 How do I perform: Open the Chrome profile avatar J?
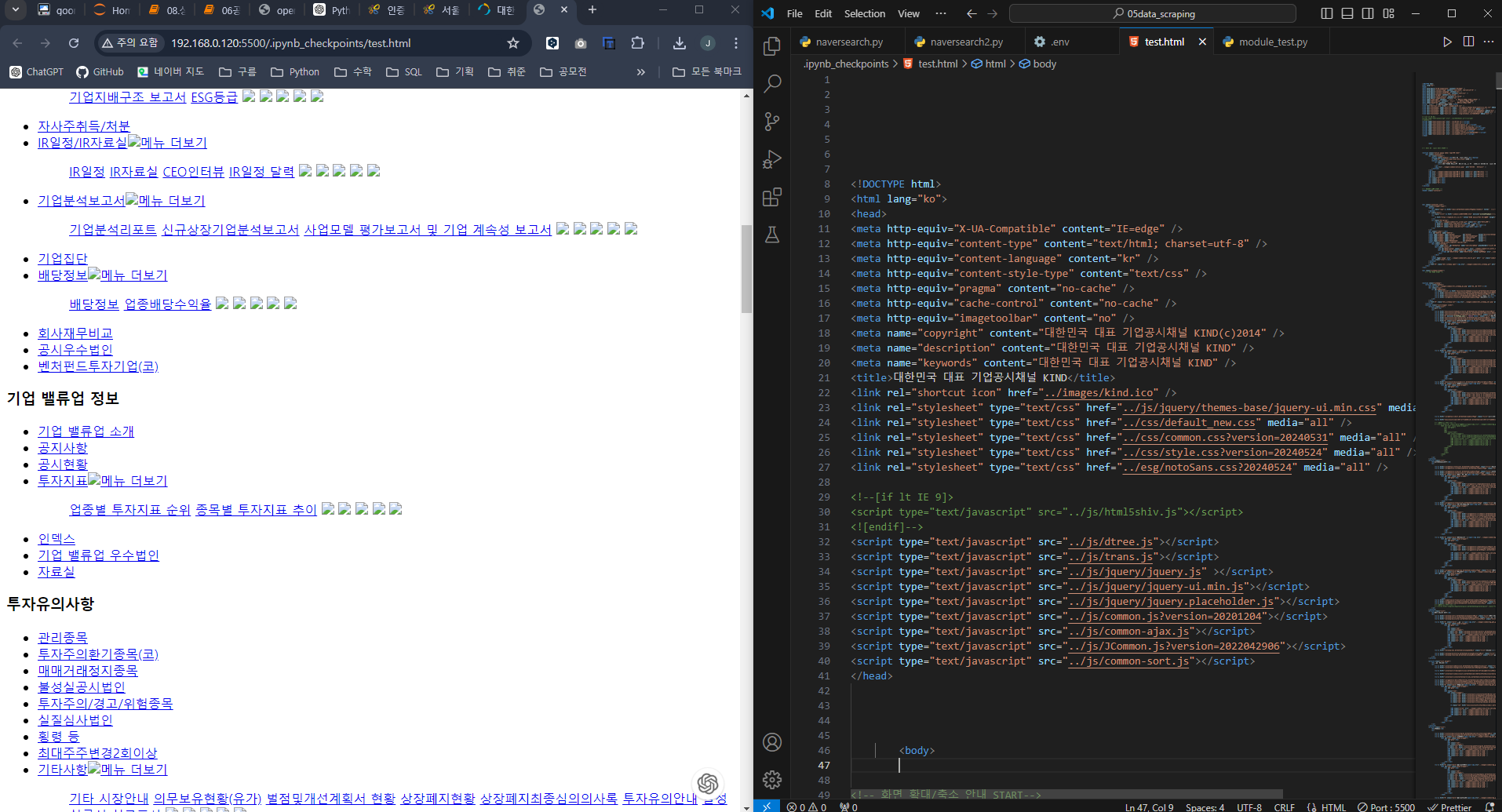708,43
